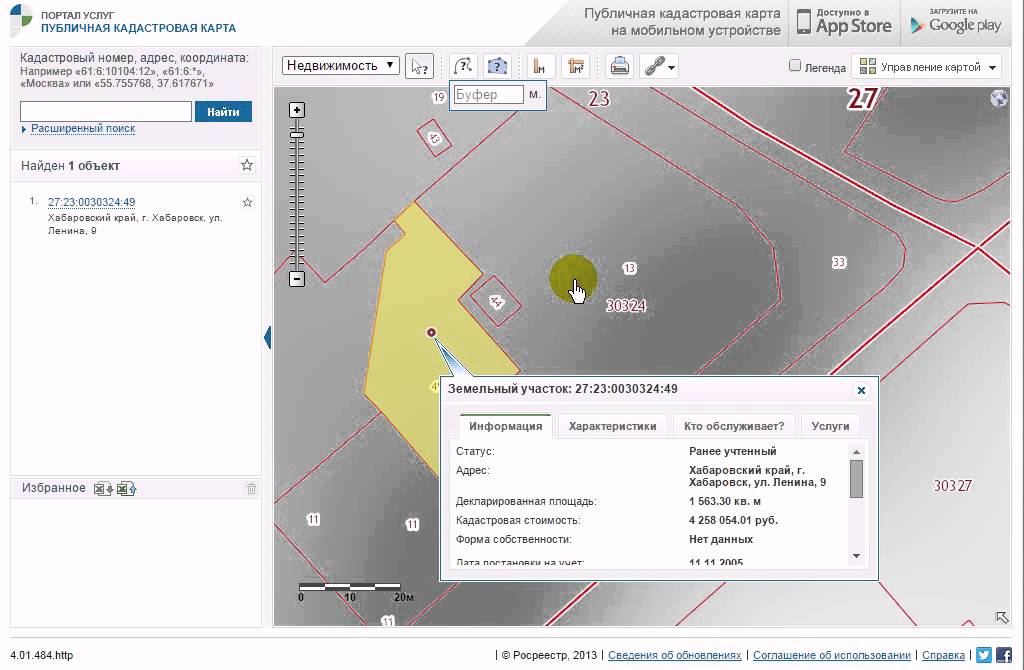The image size is (1024, 670).
Task: Click the Rosreestr portal logo
Action: (21, 20)
